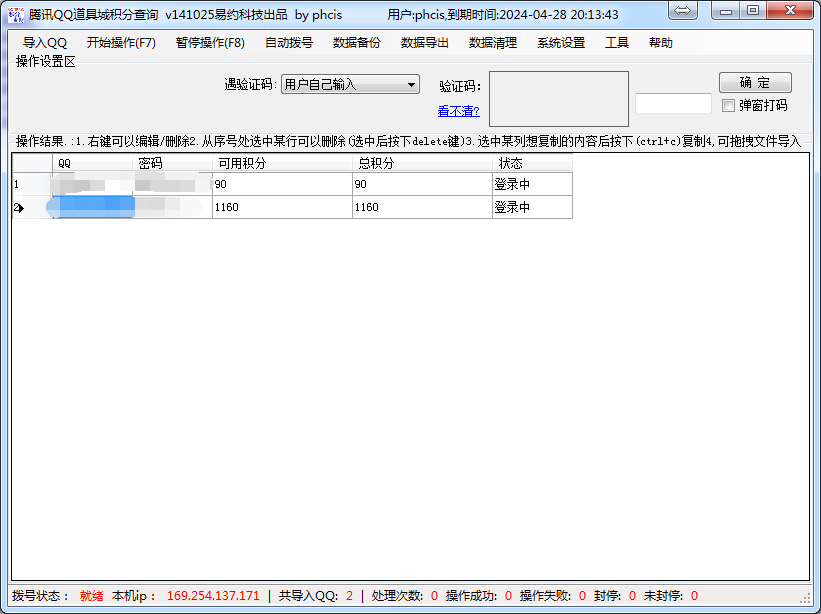The image size is (821, 614).
Task: Click 登录中 status in row 1
Action: pyautogui.click(x=532, y=184)
